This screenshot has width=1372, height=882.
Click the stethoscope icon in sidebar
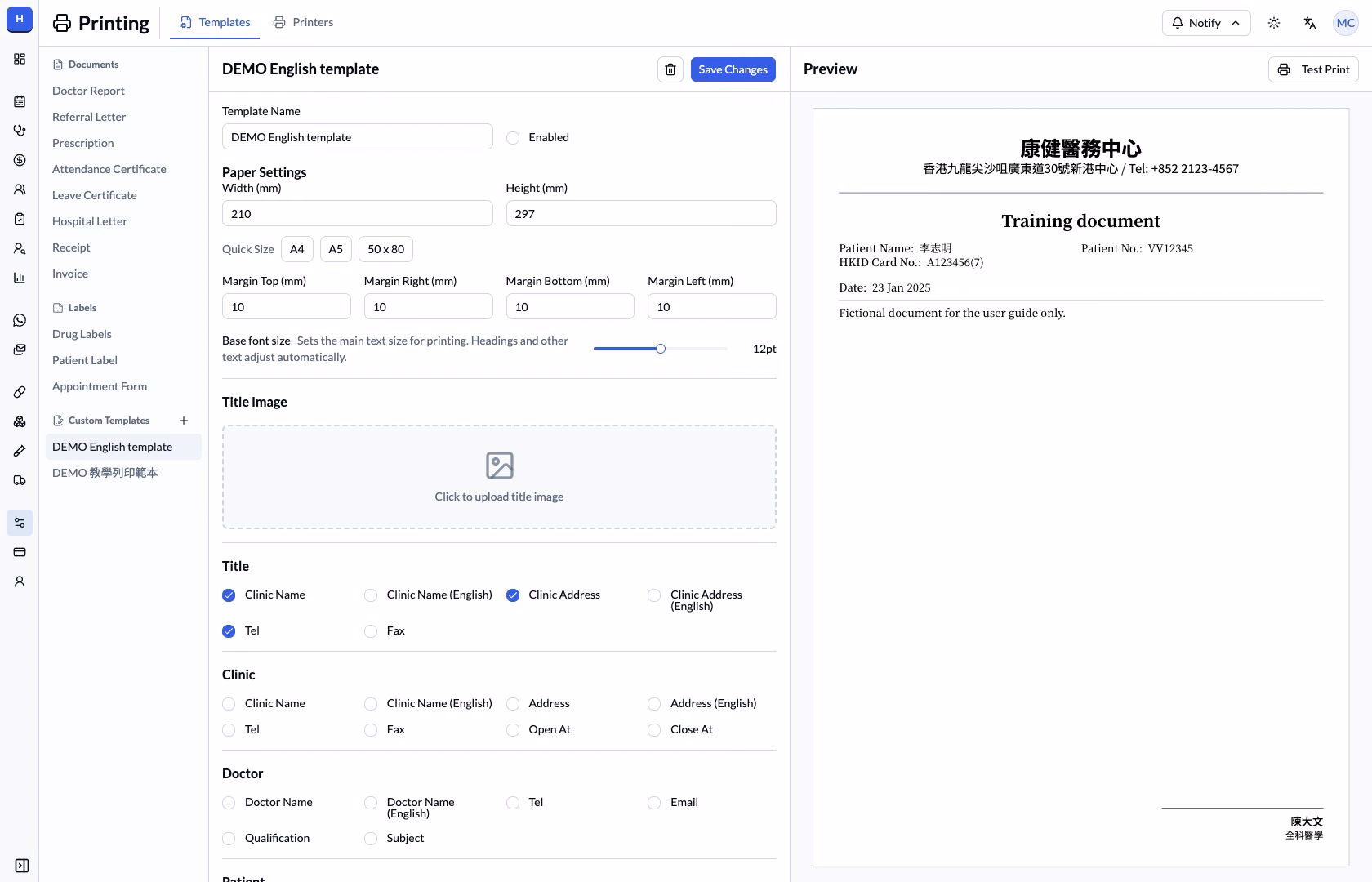coord(20,131)
